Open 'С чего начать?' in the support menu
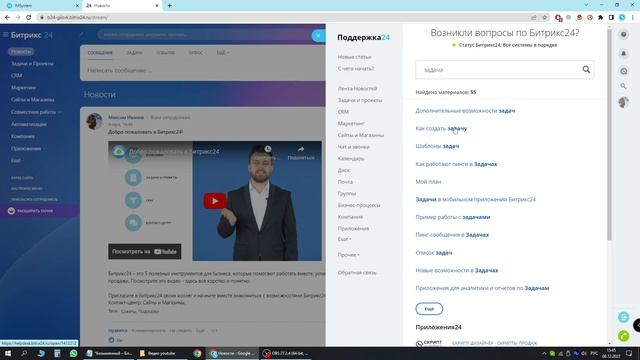 pyautogui.click(x=356, y=69)
